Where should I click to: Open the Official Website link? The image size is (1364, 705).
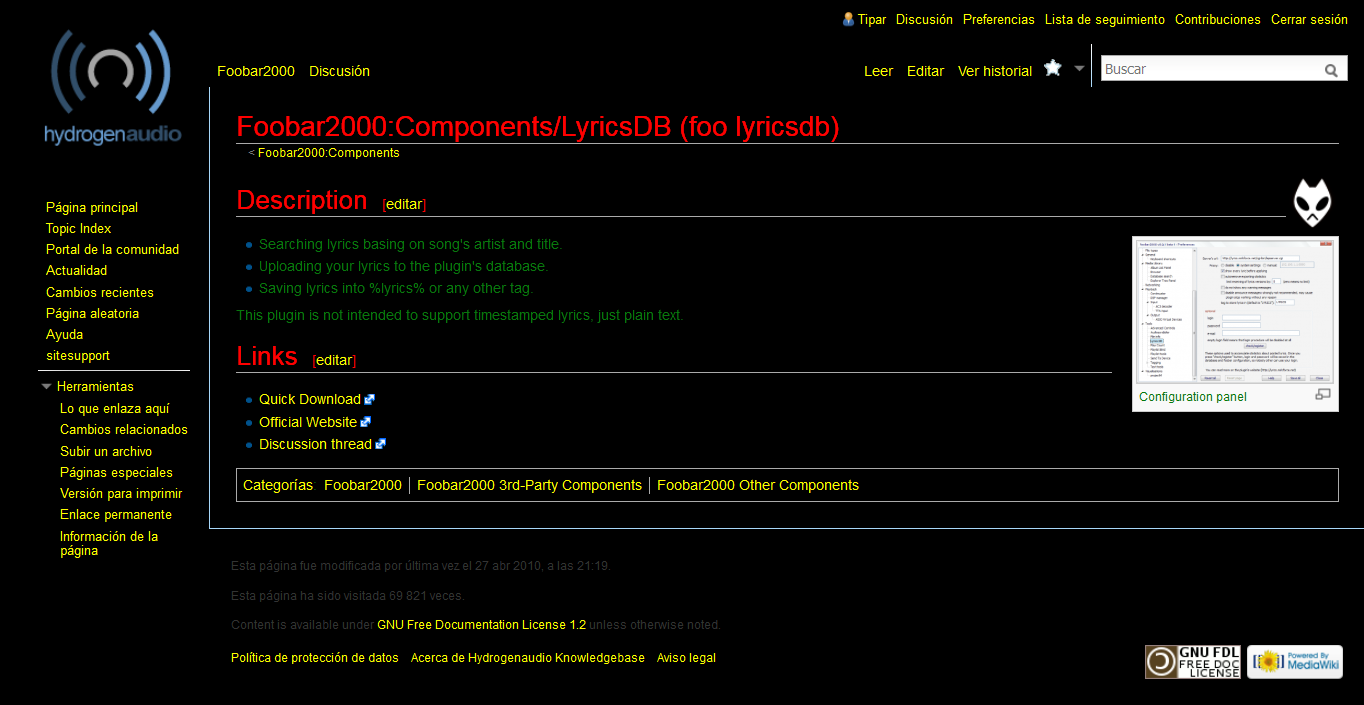(308, 422)
